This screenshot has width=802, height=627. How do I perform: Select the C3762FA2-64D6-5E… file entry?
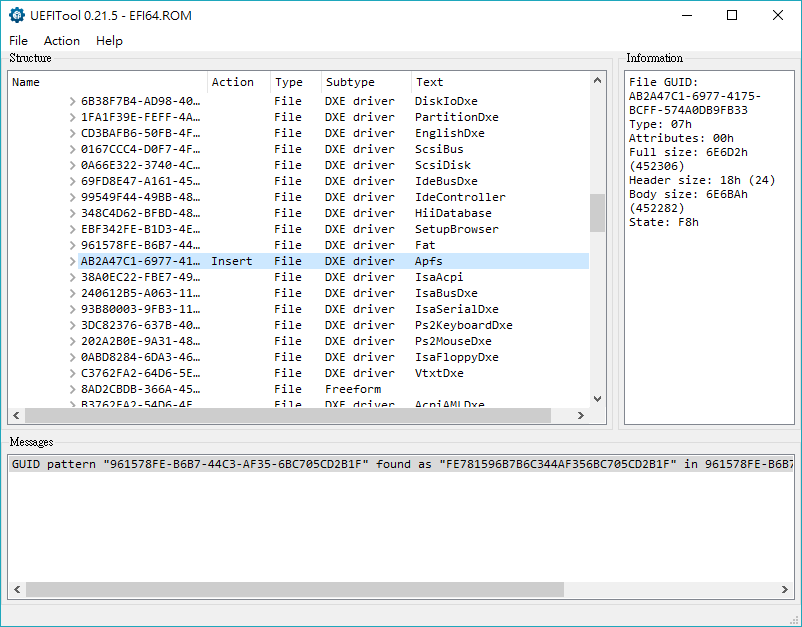pos(141,373)
